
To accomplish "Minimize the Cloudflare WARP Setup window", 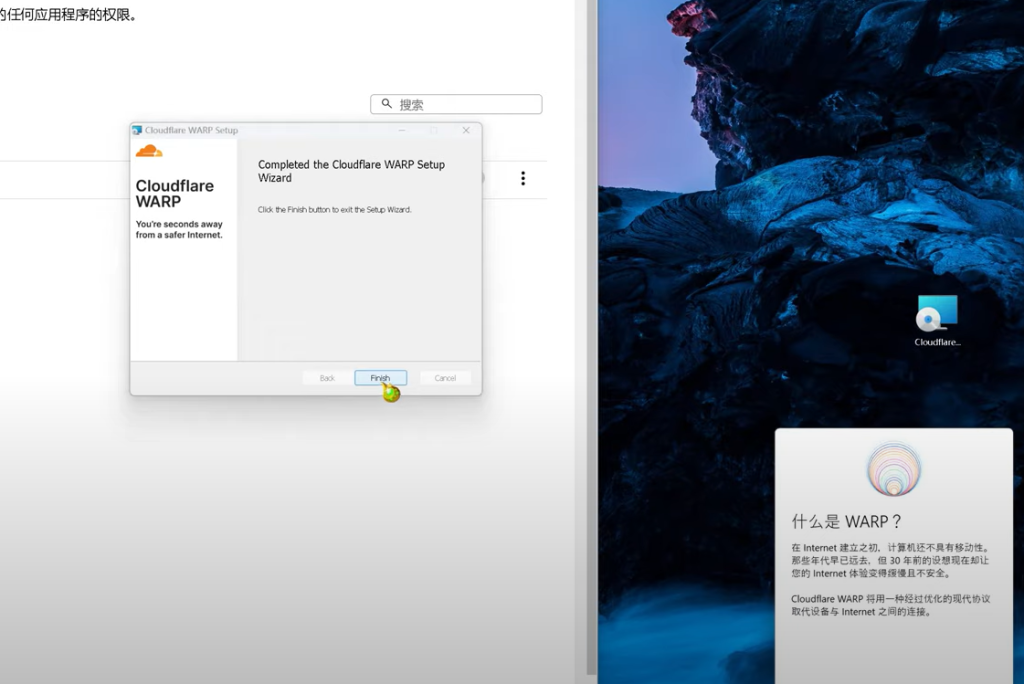I will point(402,130).
